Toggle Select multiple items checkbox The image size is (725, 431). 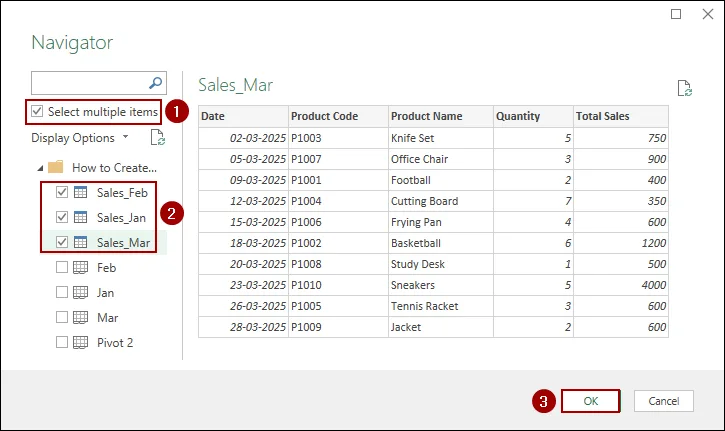point(37,111)
